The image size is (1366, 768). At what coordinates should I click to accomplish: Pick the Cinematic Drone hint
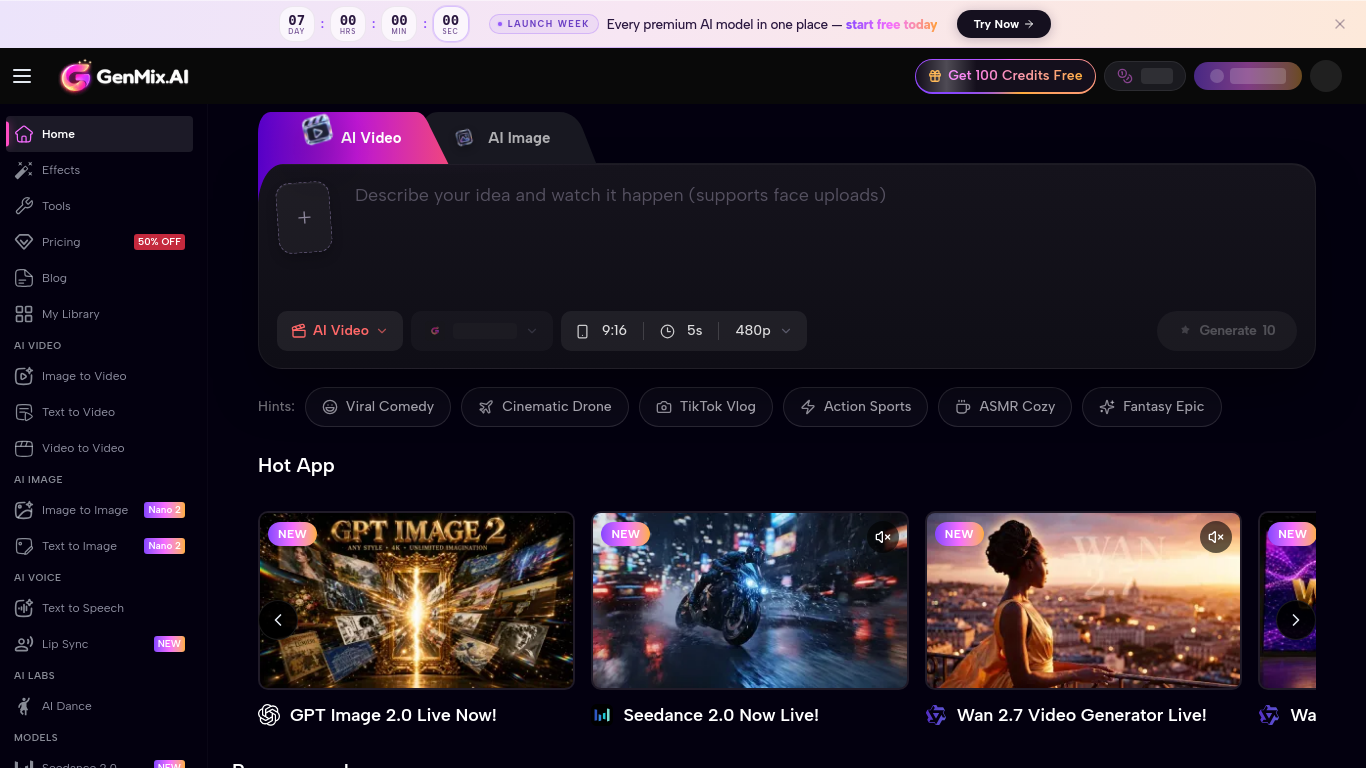[x=545, y=407]
